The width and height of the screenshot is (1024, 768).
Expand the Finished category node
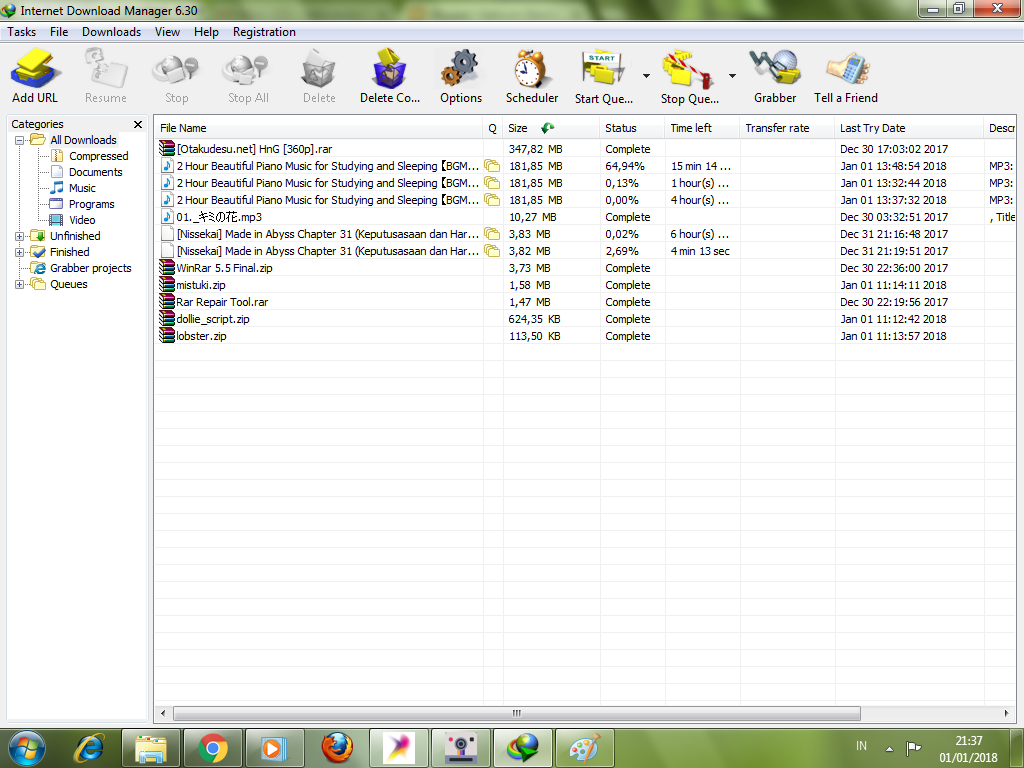[x=20, y=252]
